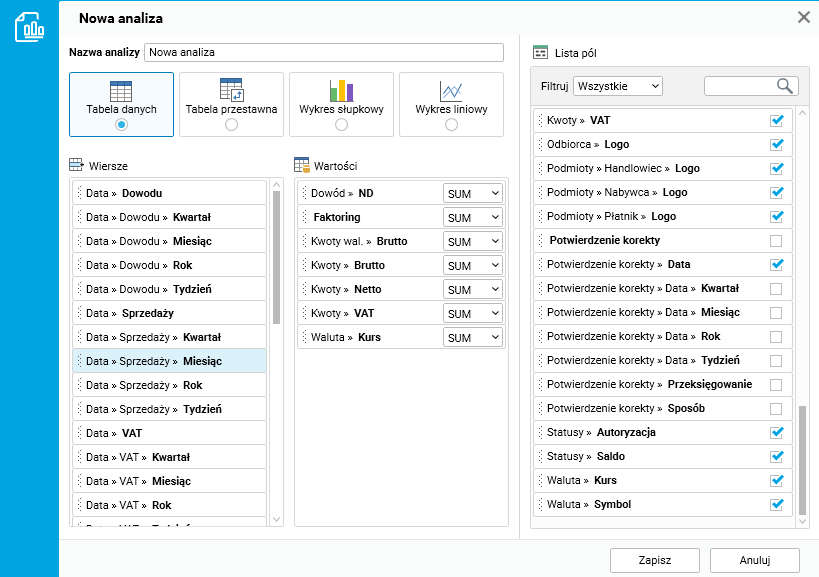This screenshot has height=577, width=819.
Task: Select the Tabela danych table icon
Action: click(x=121, y=91)
